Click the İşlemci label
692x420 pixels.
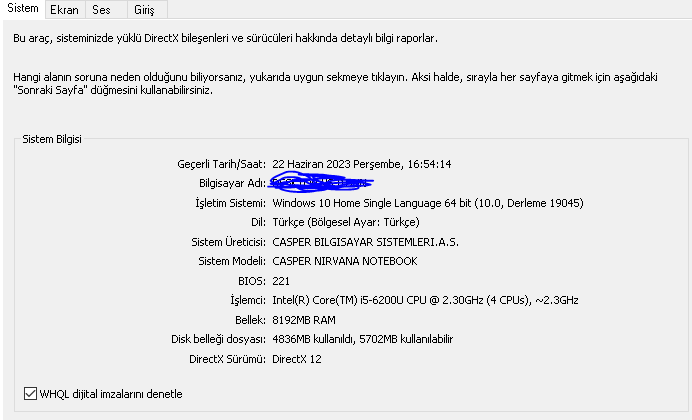click(248, 300)
